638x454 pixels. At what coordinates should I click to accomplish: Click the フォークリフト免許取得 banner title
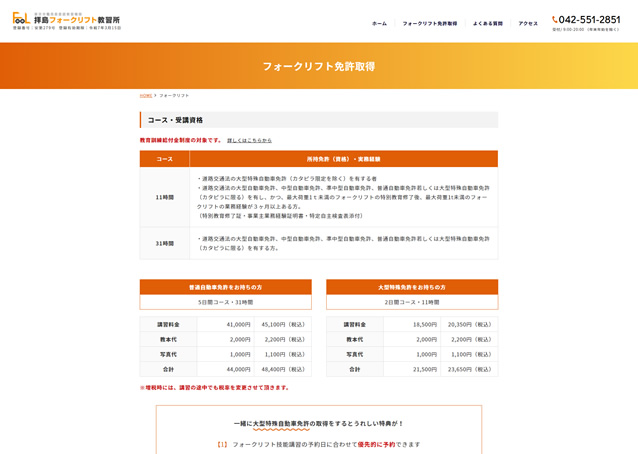pos(319,66)
